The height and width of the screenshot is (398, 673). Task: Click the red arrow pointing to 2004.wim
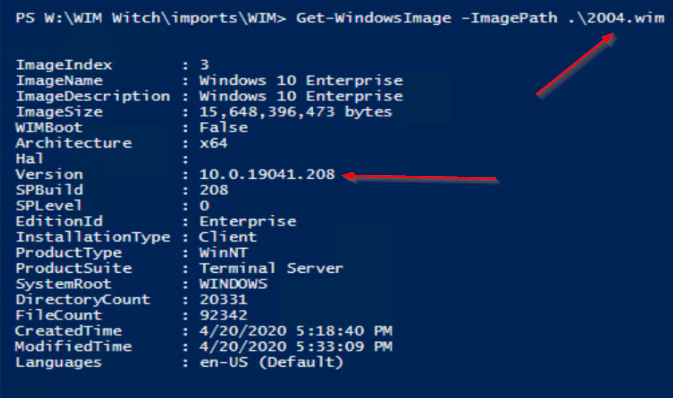[575, 64]
